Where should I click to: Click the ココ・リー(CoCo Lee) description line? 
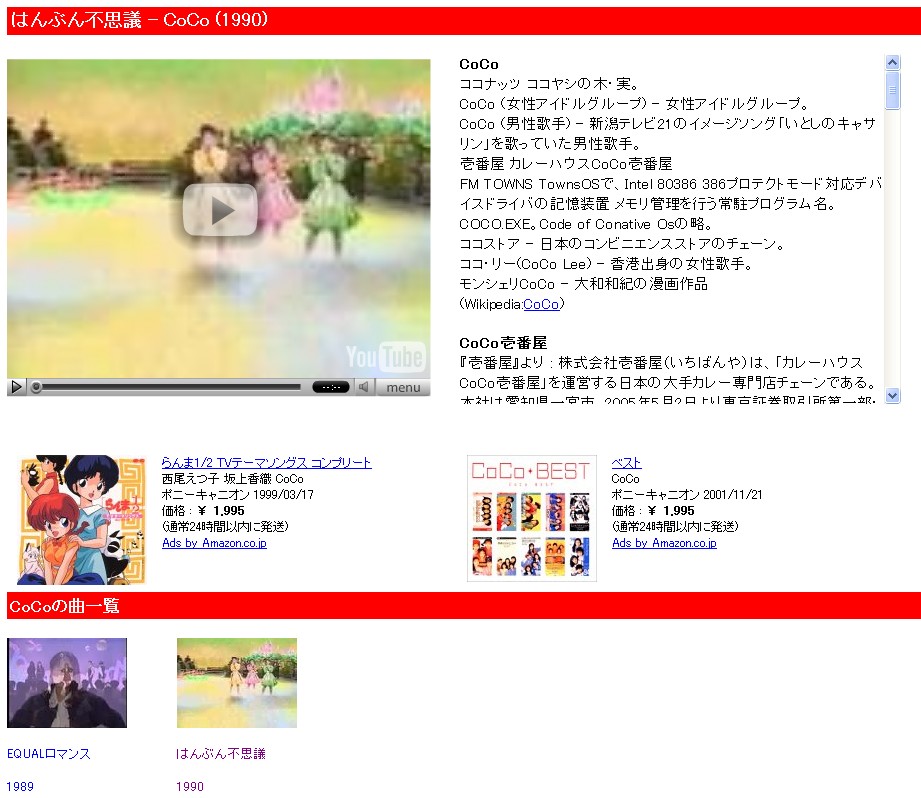pyautogui.click(x=606, y=264)
